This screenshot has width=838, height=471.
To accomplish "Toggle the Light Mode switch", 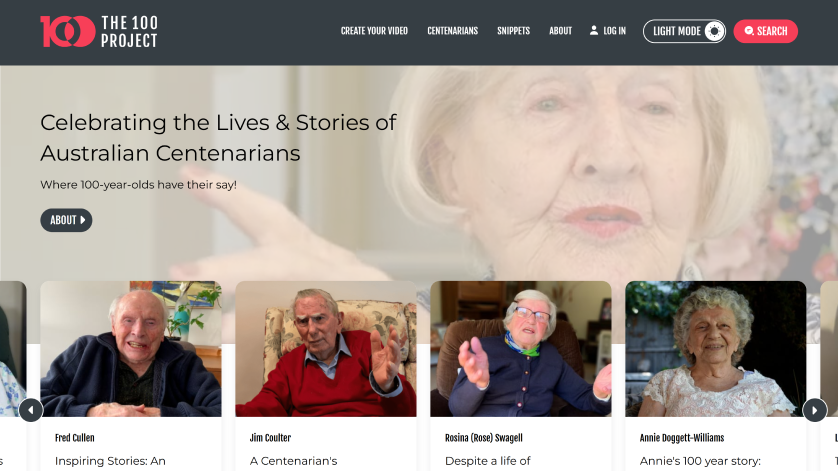I will point(684,31).
